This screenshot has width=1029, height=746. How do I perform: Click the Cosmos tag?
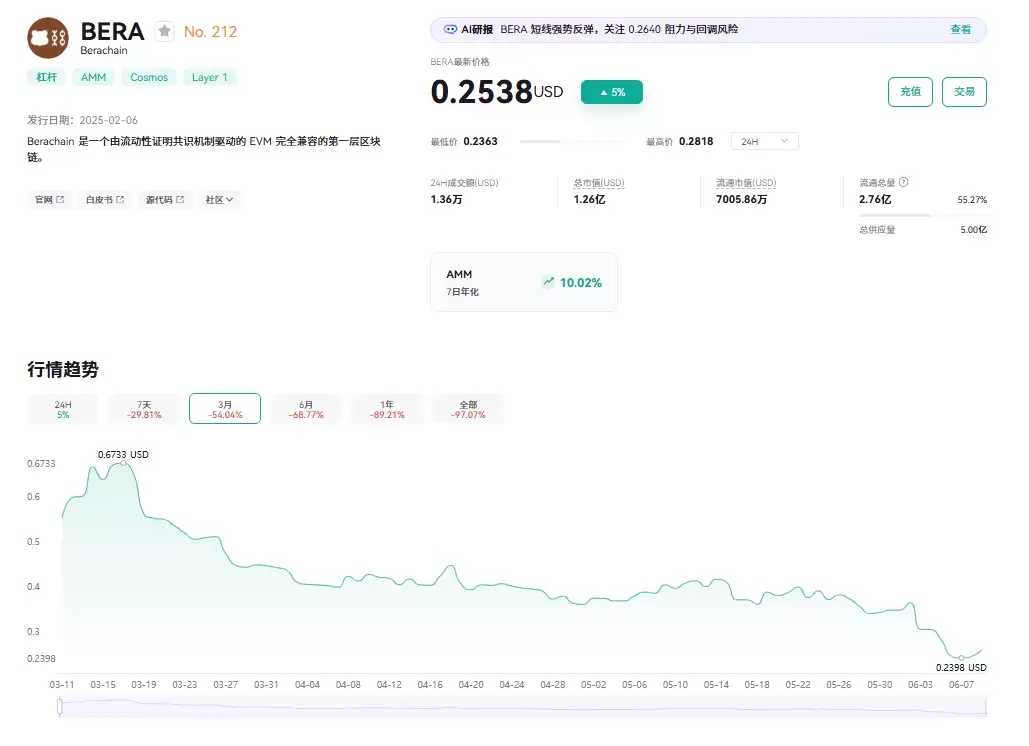149,77
